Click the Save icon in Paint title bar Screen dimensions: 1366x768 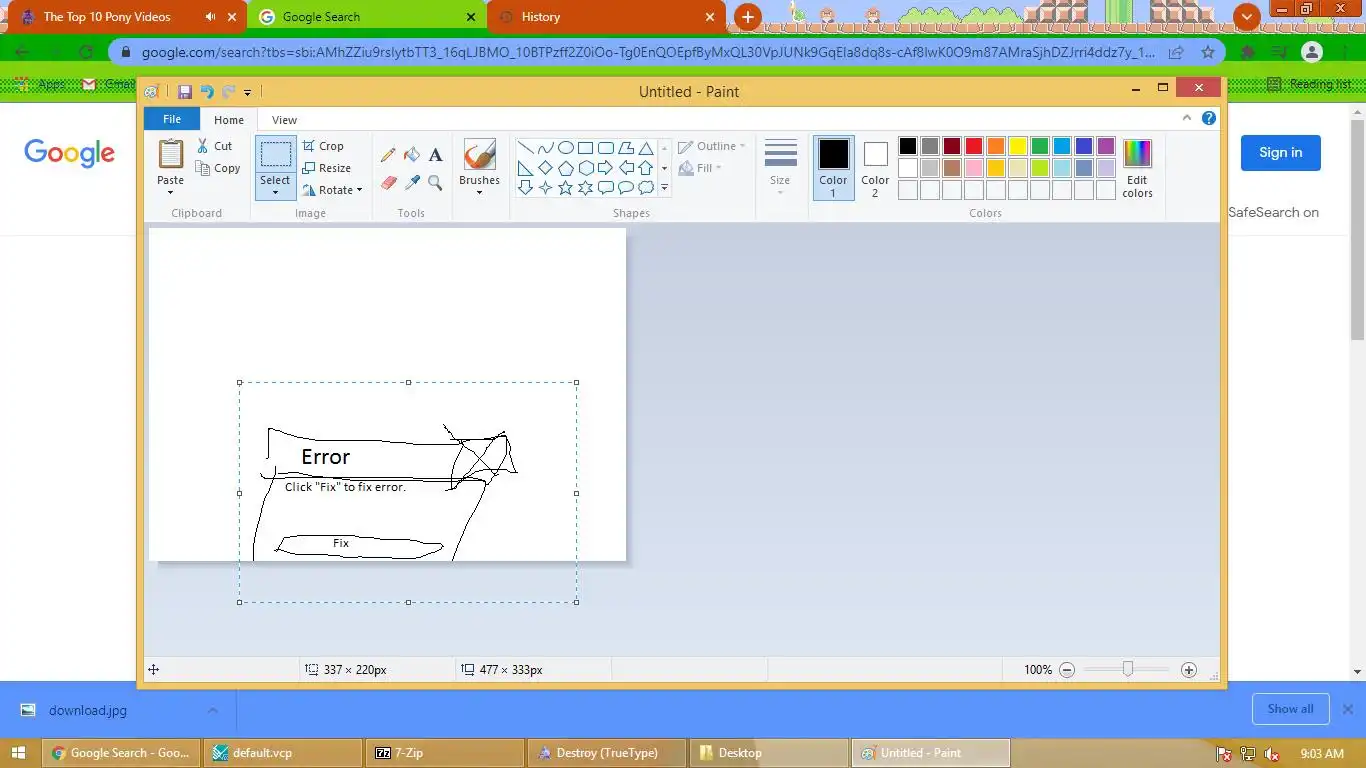185,92
